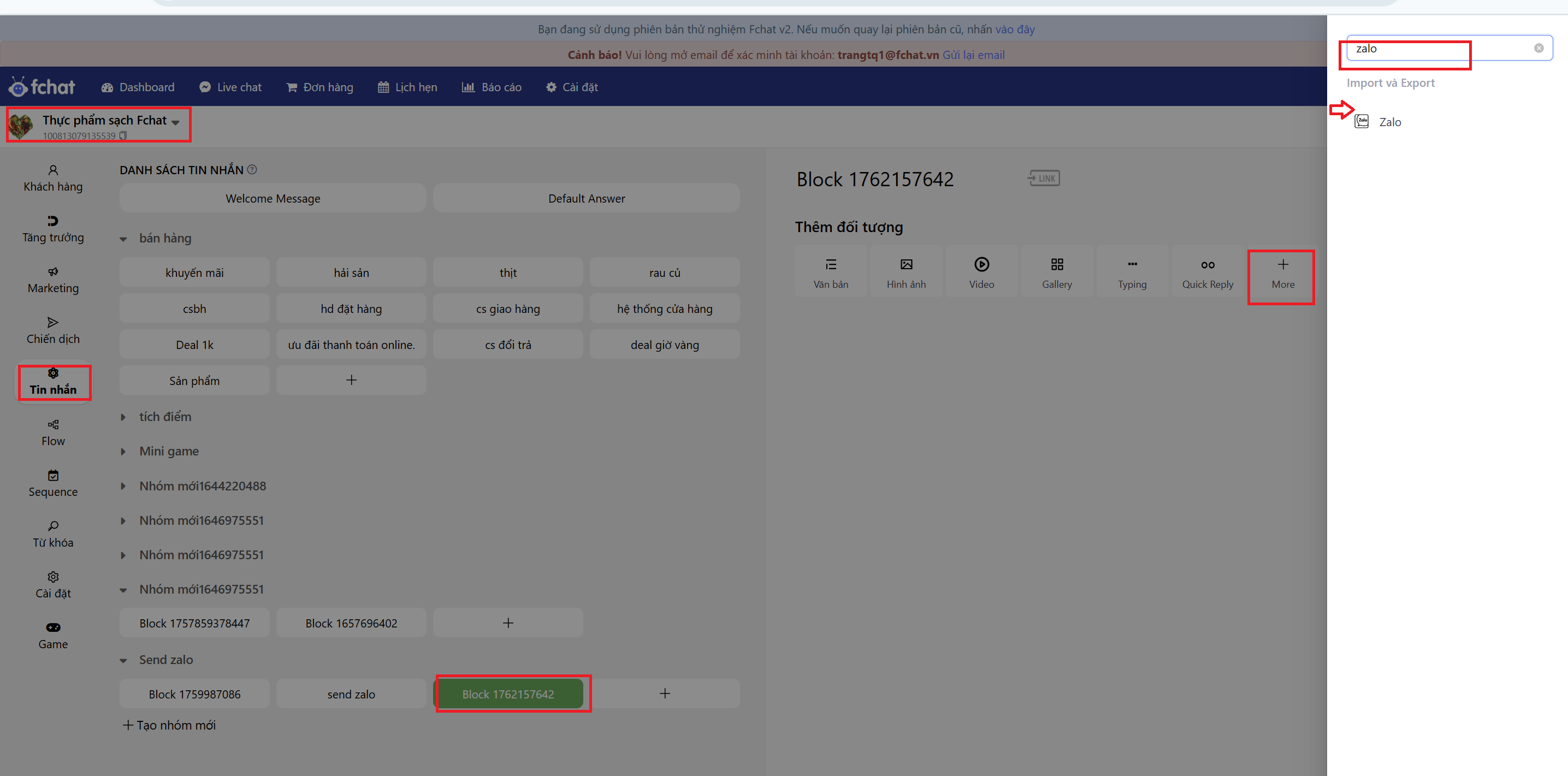
Task: Insert a Typing indicator object
Action: [1131, 272]
